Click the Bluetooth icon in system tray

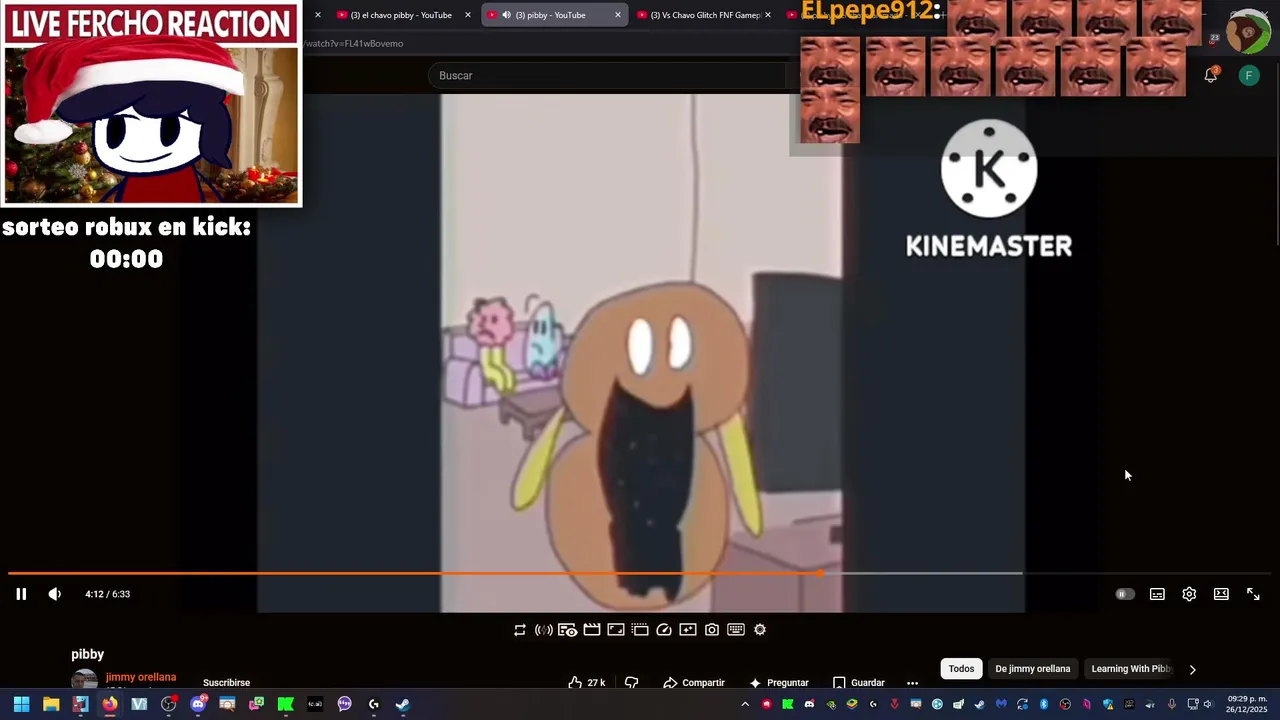[1043, 704]
